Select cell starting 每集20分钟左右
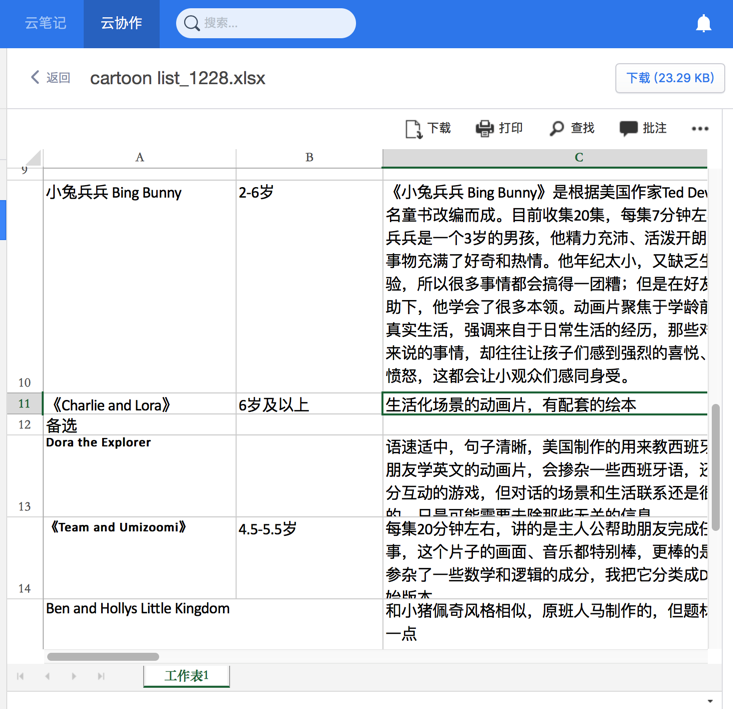This screenshot has height=709, width=733. coord(545,558)
